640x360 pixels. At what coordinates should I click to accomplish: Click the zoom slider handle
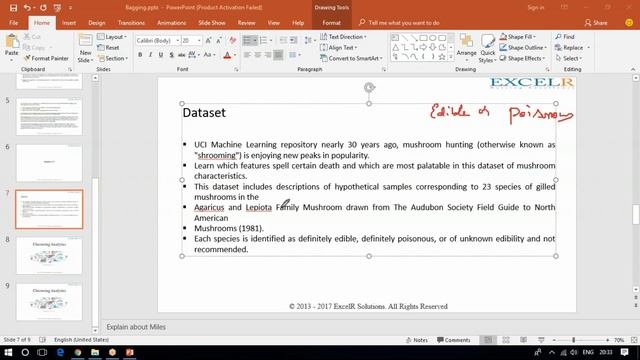pos(573,340)
